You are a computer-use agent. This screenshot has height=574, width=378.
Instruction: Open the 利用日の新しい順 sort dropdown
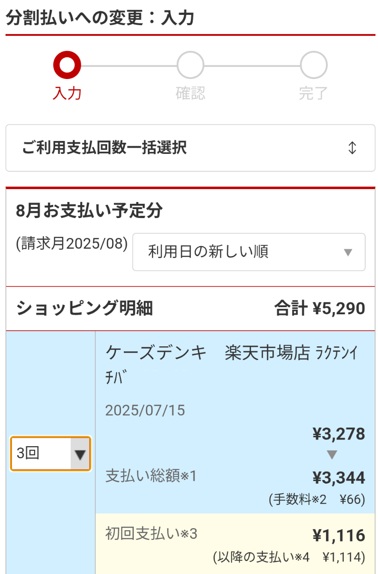pos(249,252)
